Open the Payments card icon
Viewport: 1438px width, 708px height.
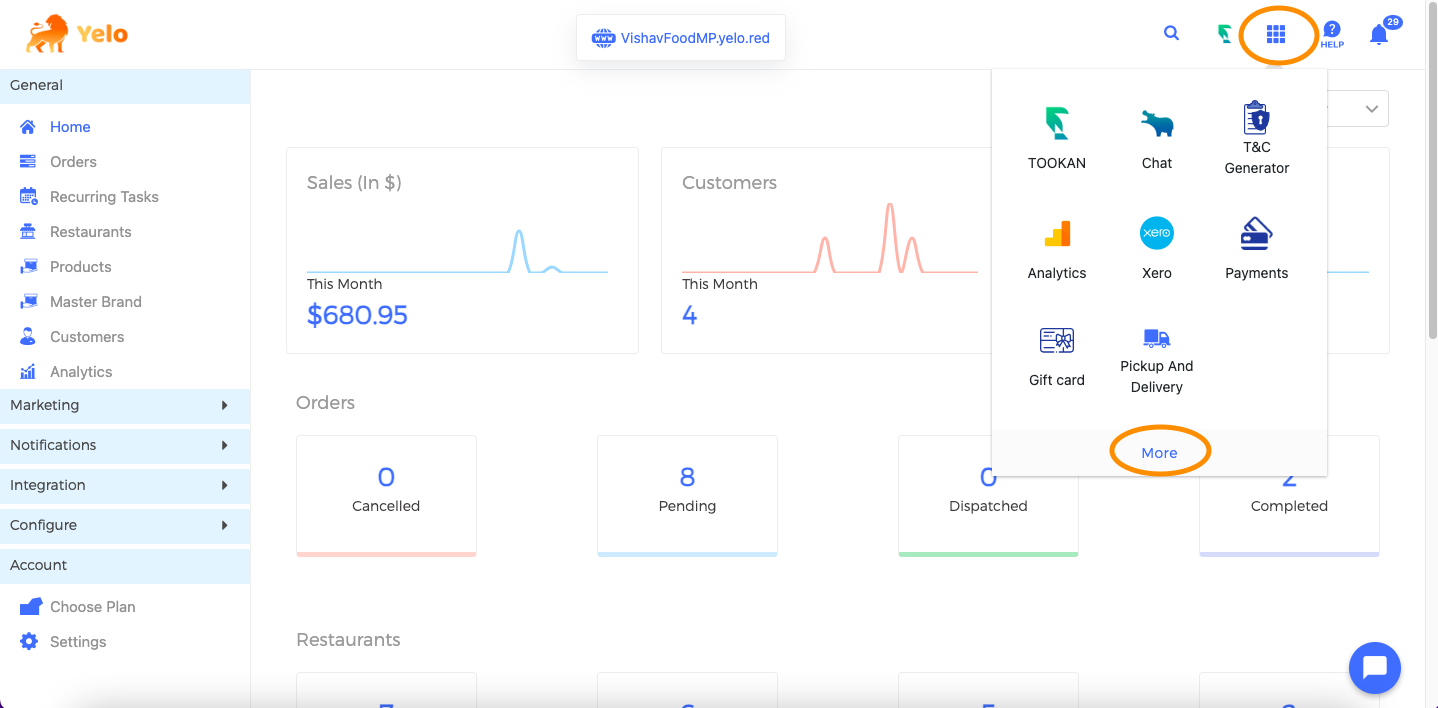[1256, 234]
